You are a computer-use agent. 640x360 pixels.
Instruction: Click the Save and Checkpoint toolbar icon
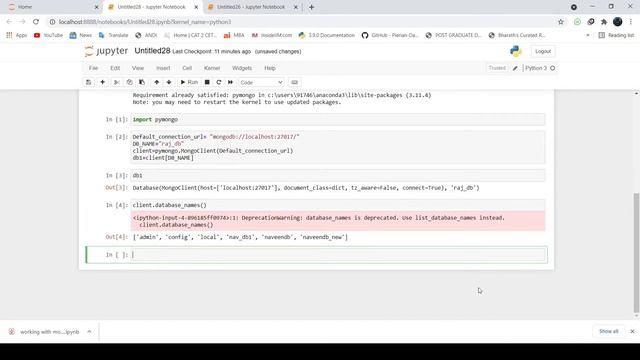click(89, 82)
